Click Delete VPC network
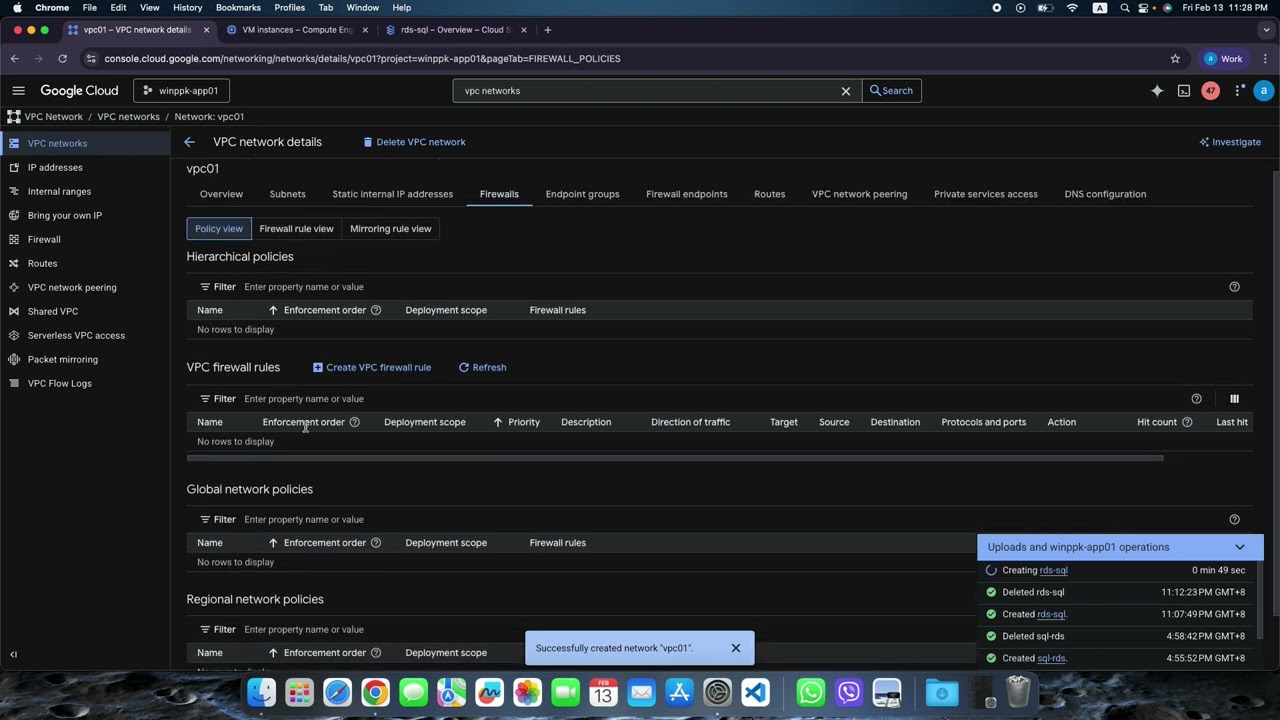The height and width of the screenshot is (720, 1280). click(x=414, y=142)
